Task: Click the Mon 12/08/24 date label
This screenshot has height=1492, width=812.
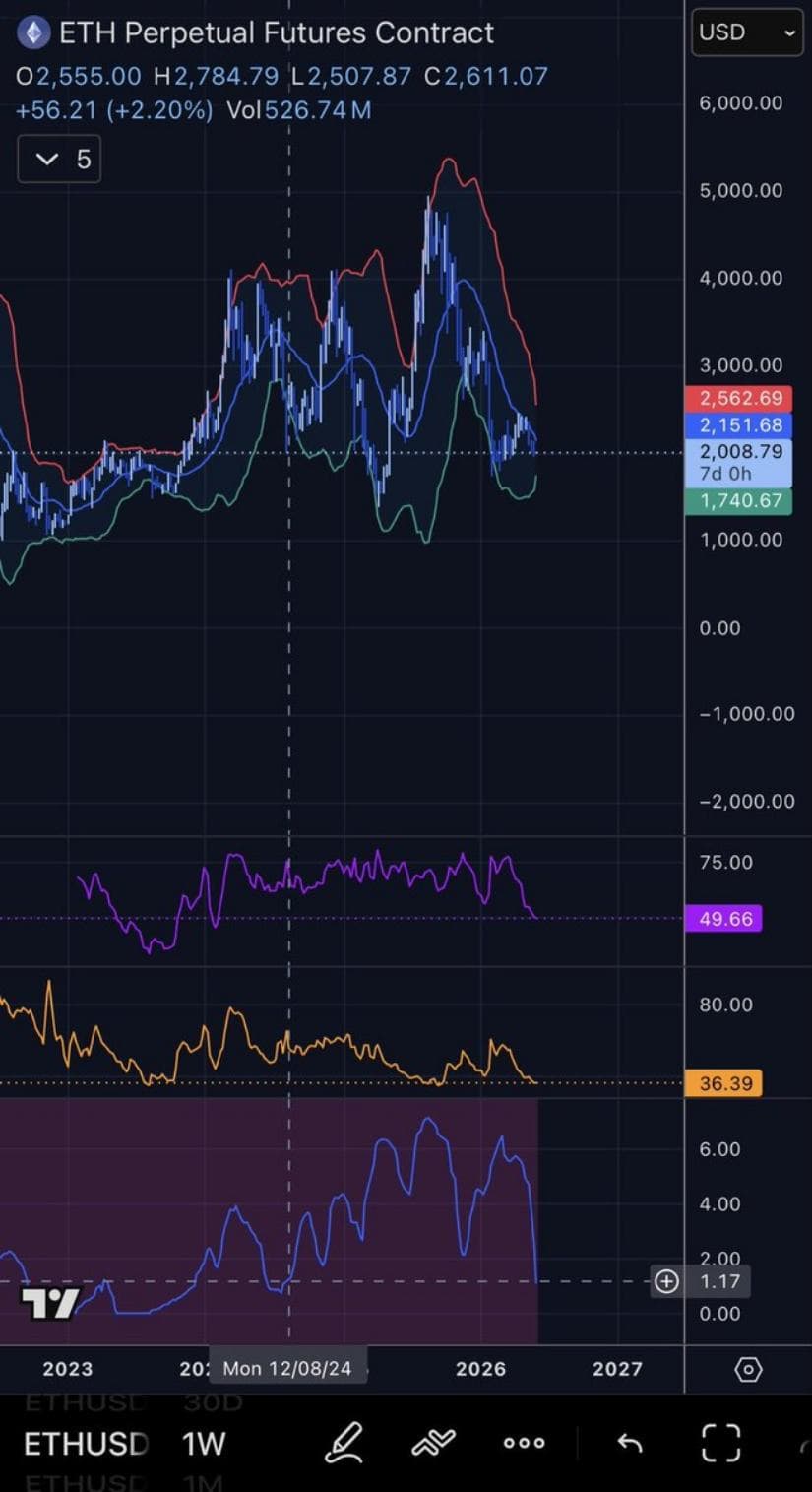Action: [x=286, y=1369]
